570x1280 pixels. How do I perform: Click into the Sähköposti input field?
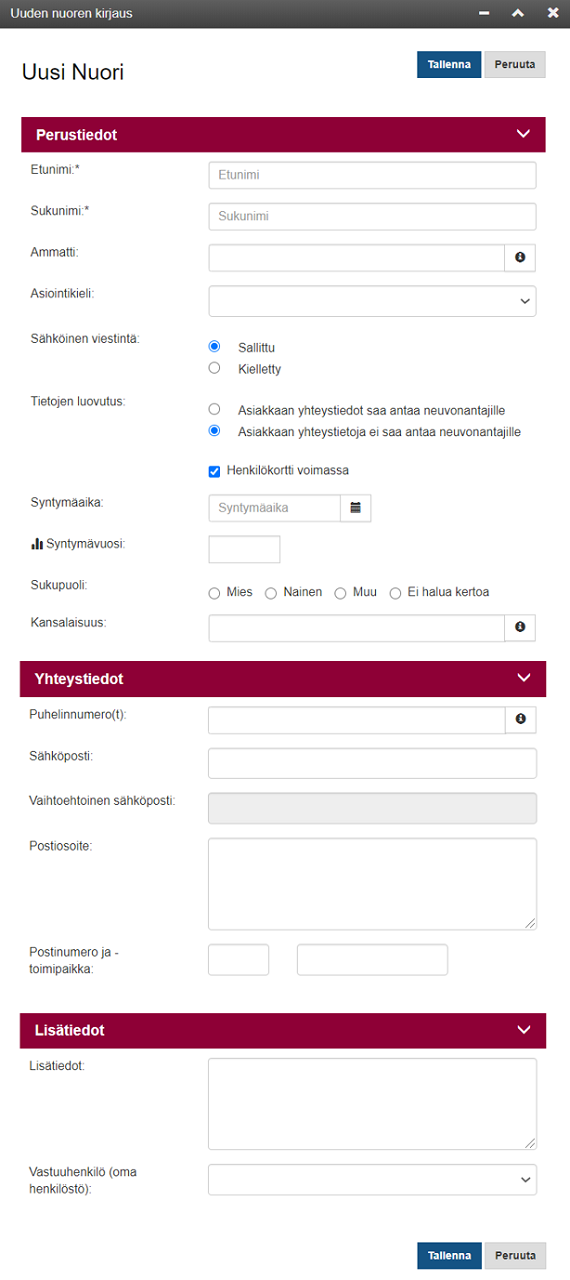coord(372,763)
